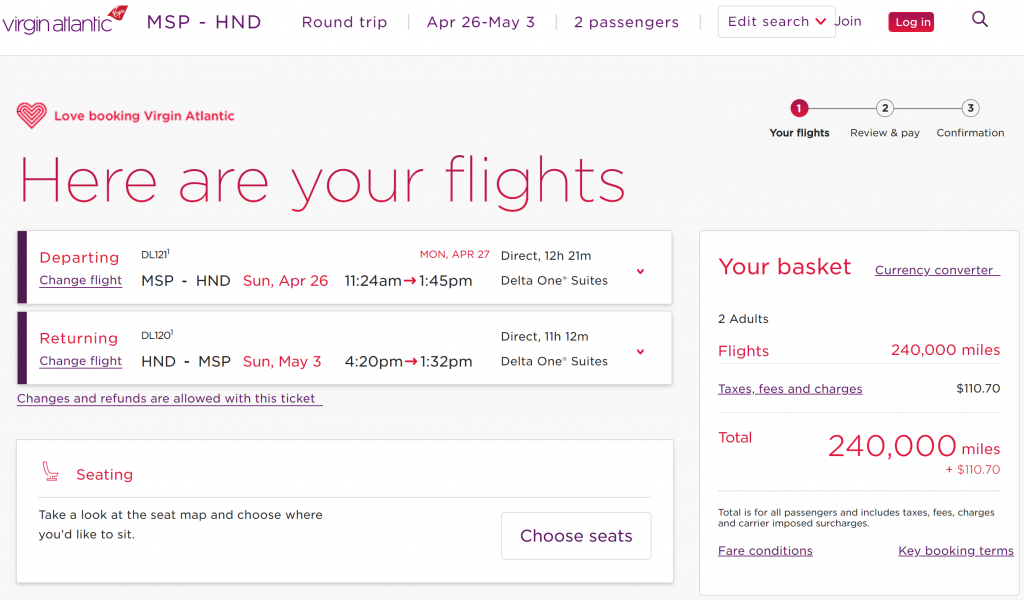
Task: Select Round trip in the header
Action: click(344, 21)
